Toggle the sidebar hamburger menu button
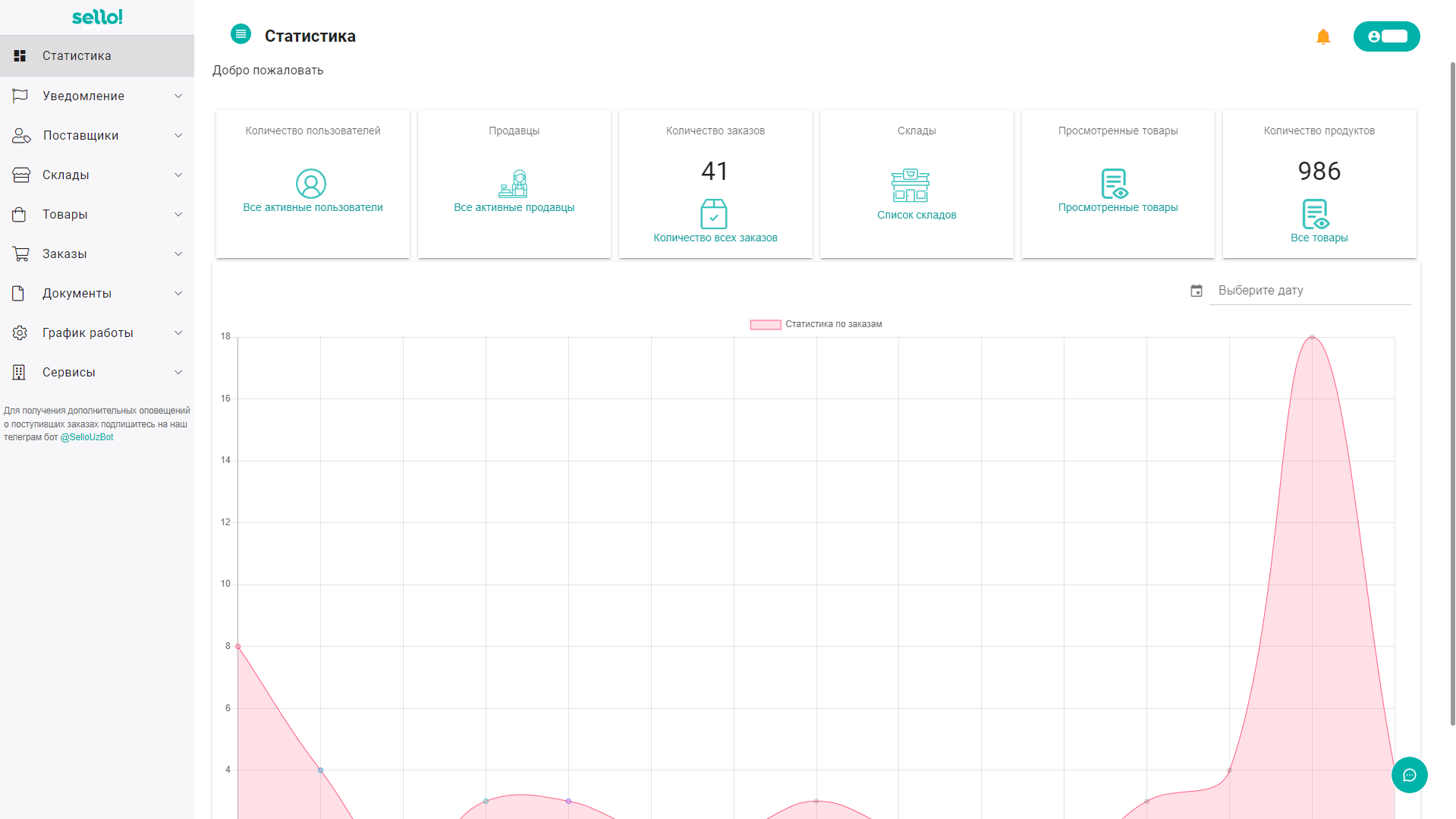 [x=241, y=34]
